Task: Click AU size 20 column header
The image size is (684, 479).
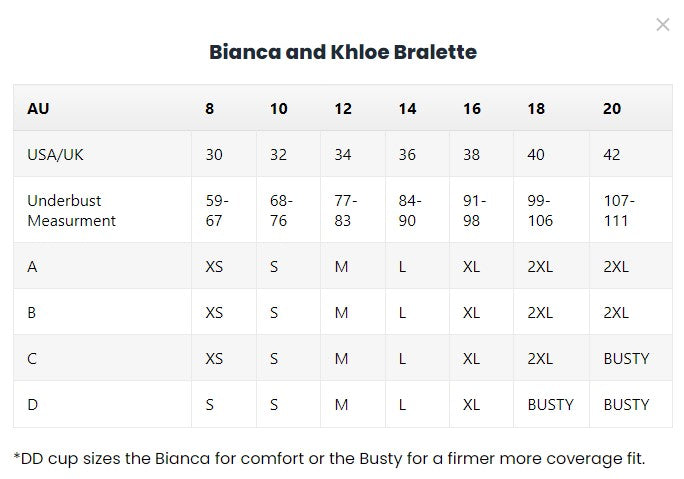Action: pyautogui.click(x=612, y=109)
